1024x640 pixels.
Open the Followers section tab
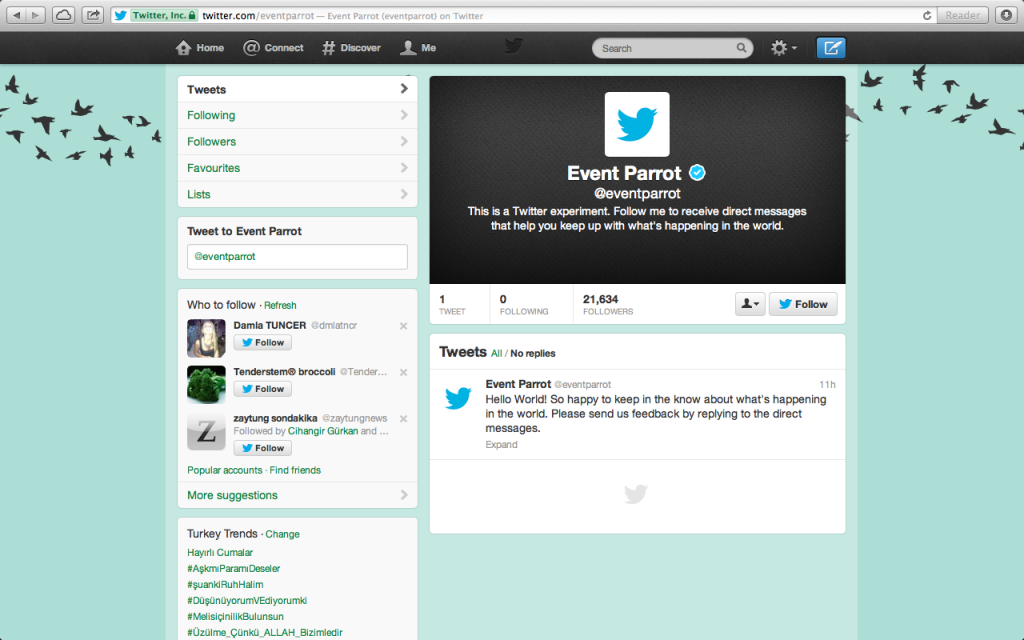(x=212, y=141)
